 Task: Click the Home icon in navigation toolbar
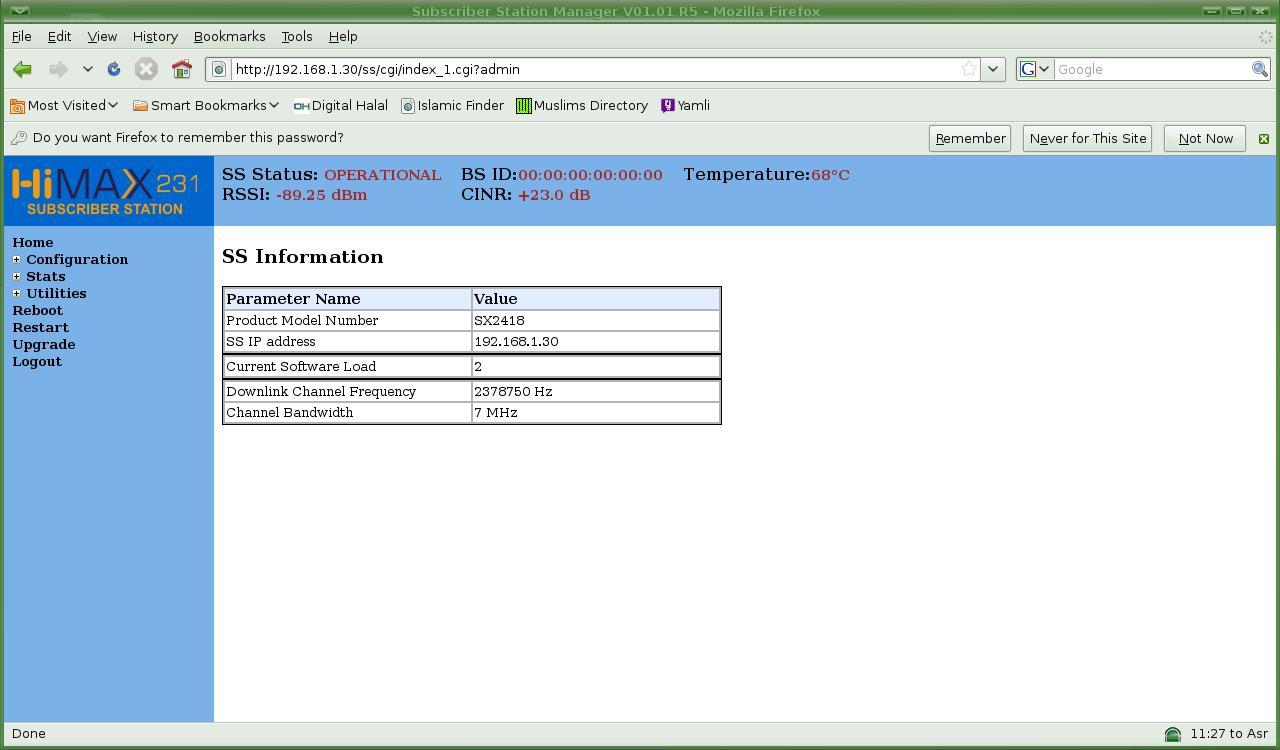(181, 69)
